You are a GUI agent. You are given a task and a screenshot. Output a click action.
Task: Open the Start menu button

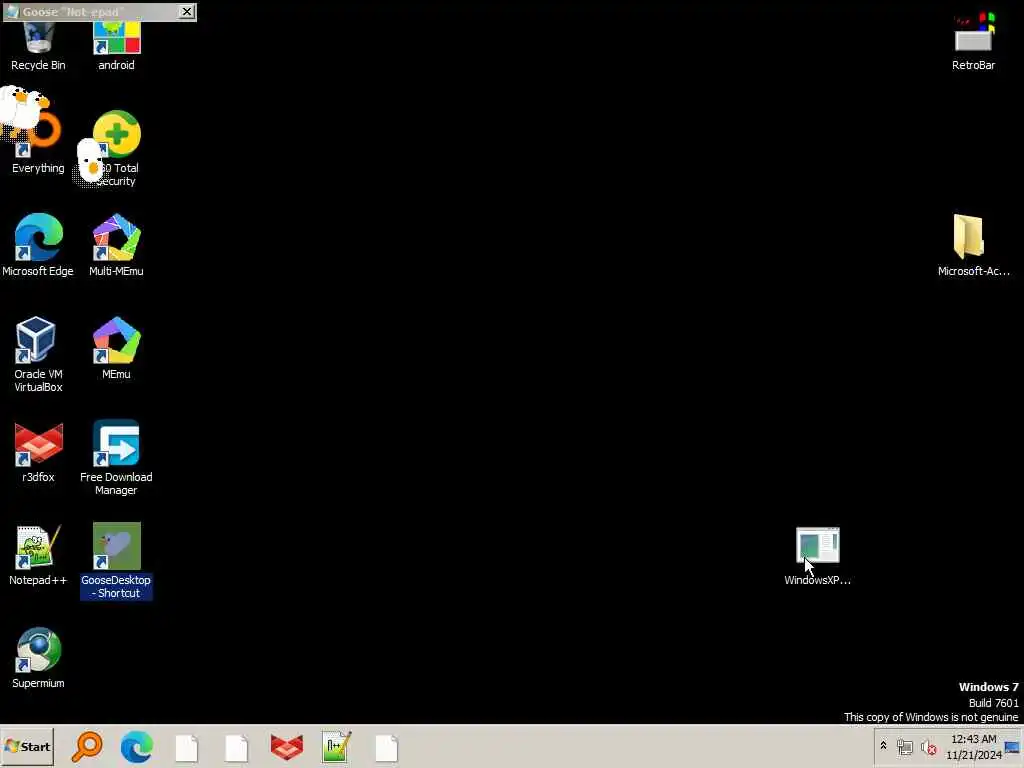point(27,746)
